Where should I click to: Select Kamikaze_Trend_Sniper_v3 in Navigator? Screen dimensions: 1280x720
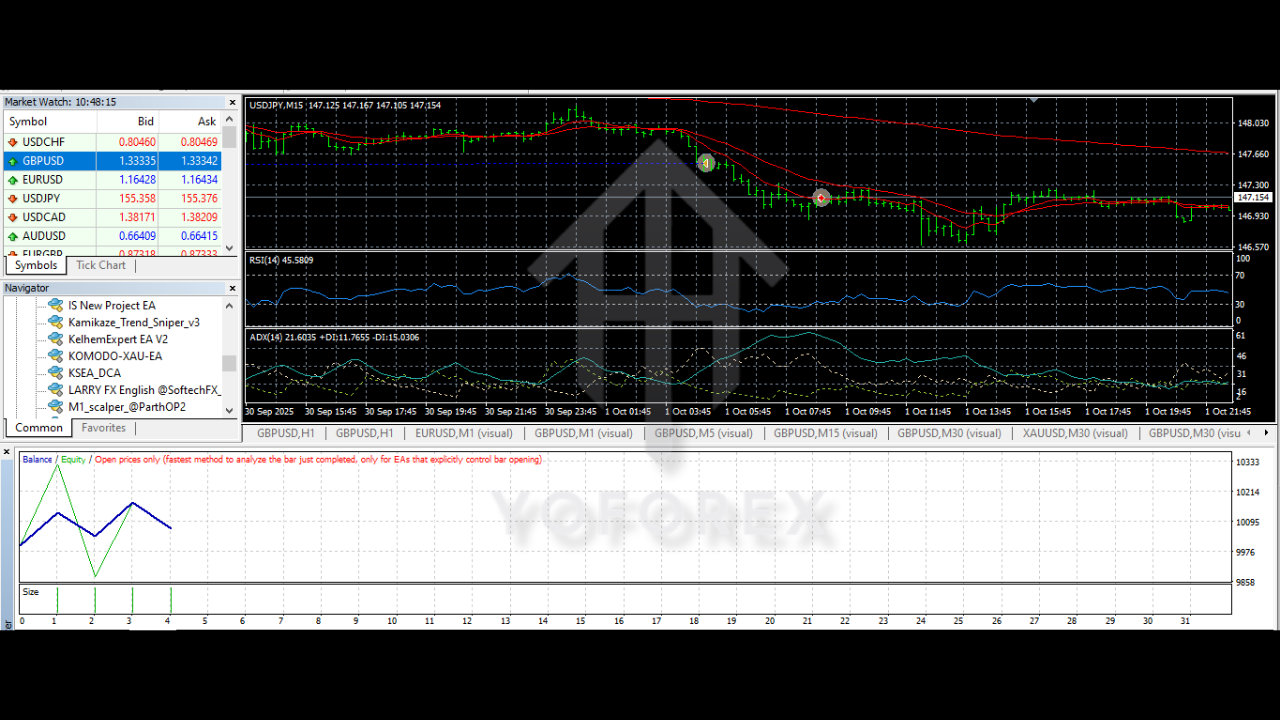click(133, 322)
